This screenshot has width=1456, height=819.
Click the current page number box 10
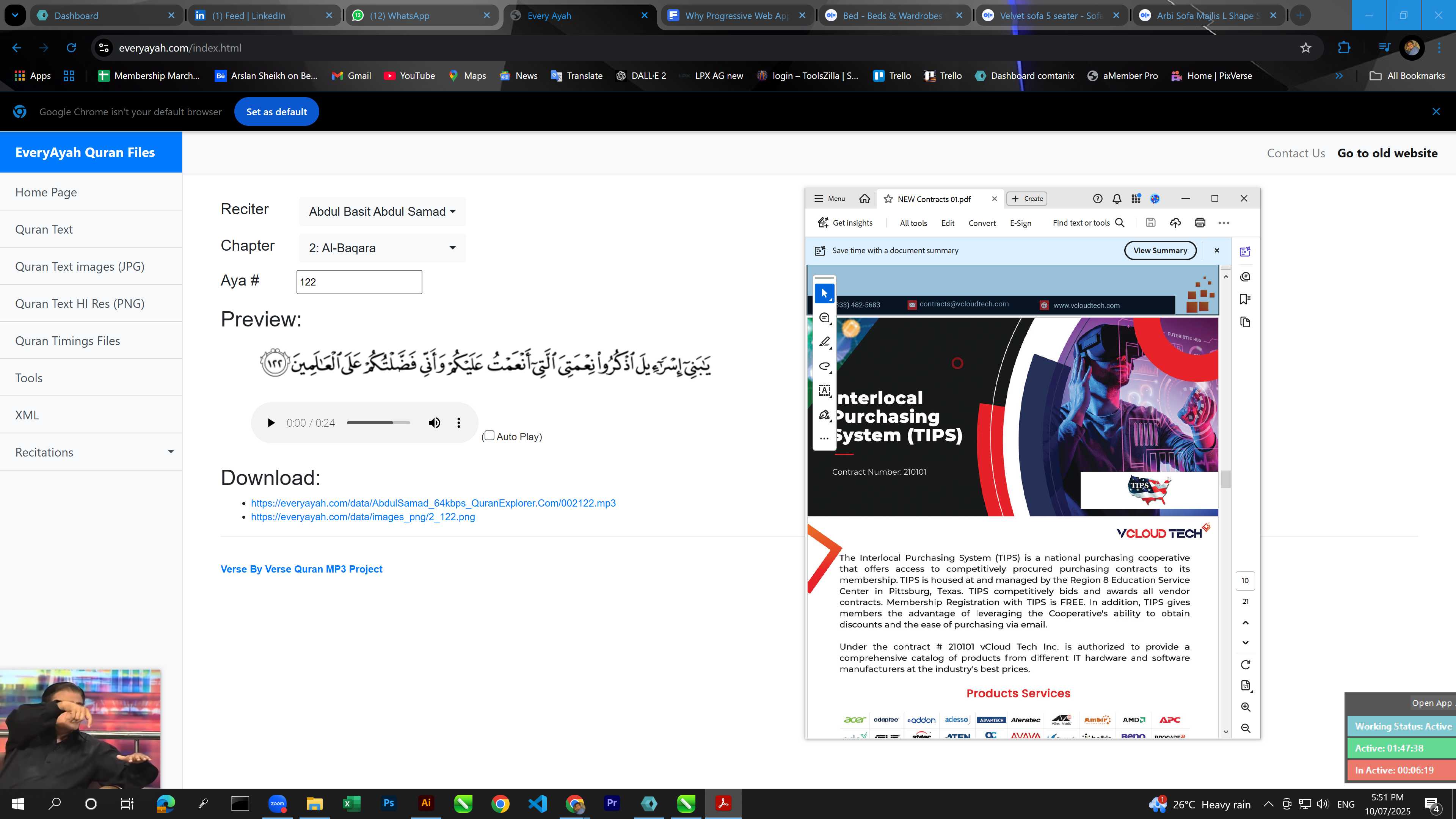point(1245,581)
